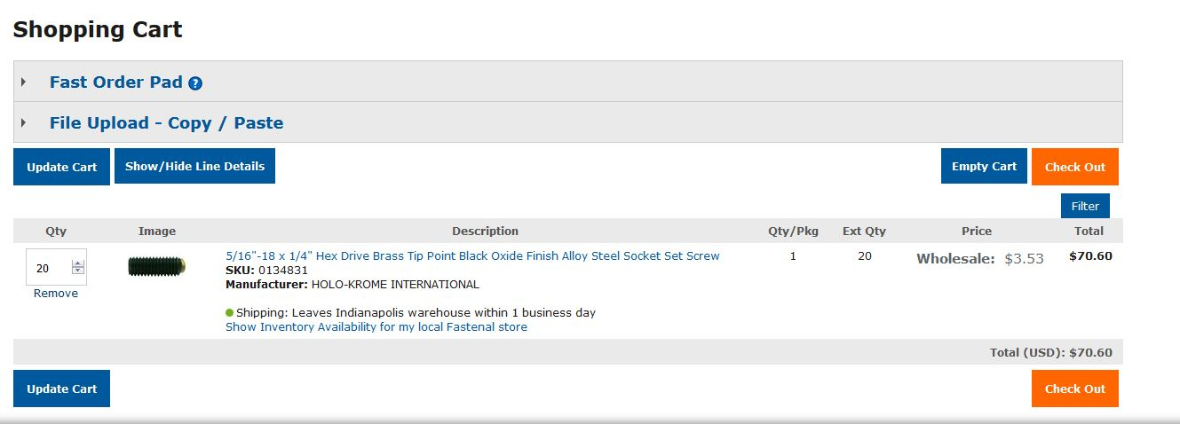Click the Empty Cart button
Viewport: 1180px width, 424px height.
[984, 166]
